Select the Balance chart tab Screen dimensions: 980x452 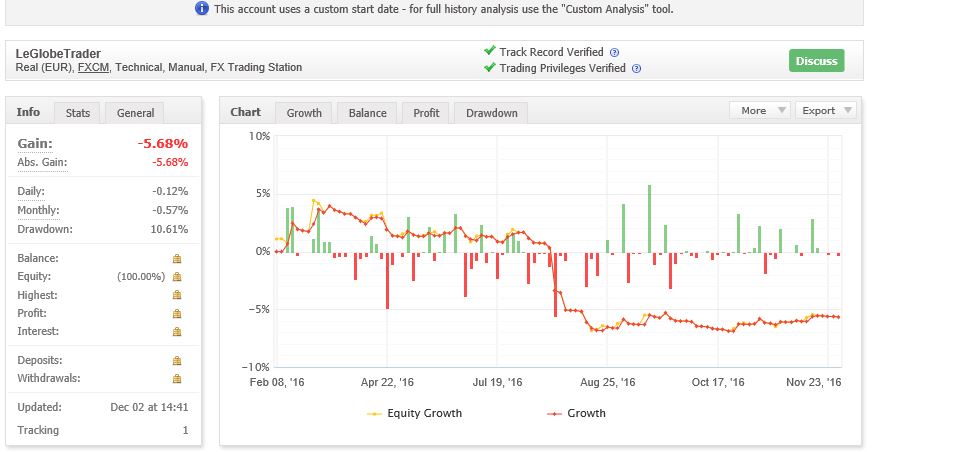click(x=367, y=113)
